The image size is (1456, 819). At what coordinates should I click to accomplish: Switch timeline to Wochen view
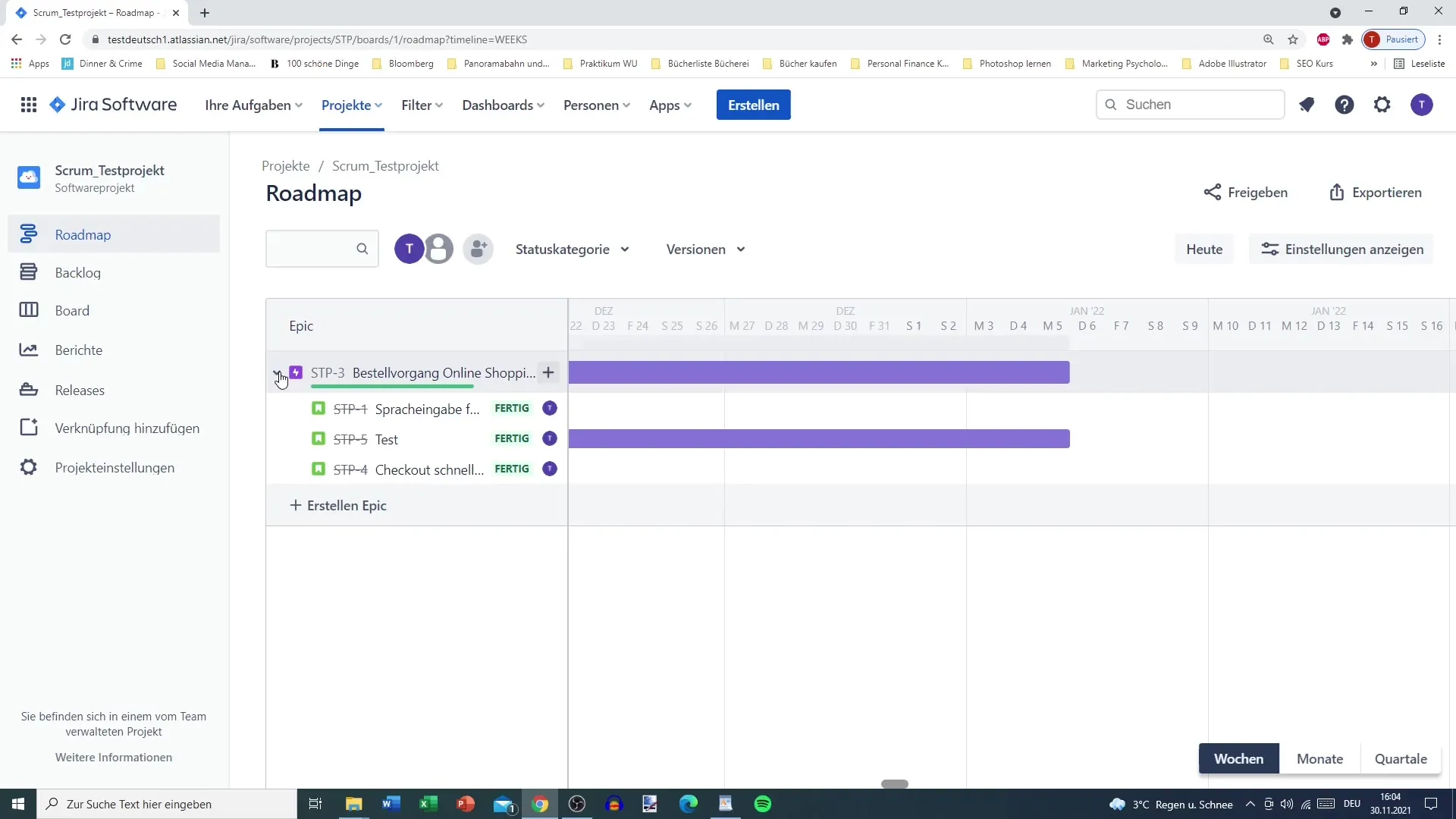pos(1239,758)
